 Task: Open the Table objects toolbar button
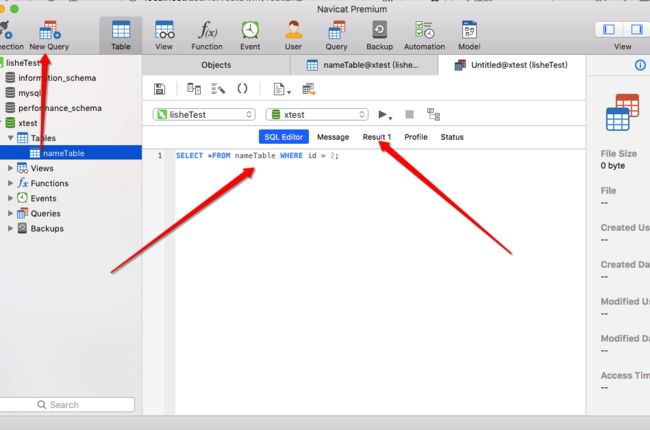click(121, 35)
